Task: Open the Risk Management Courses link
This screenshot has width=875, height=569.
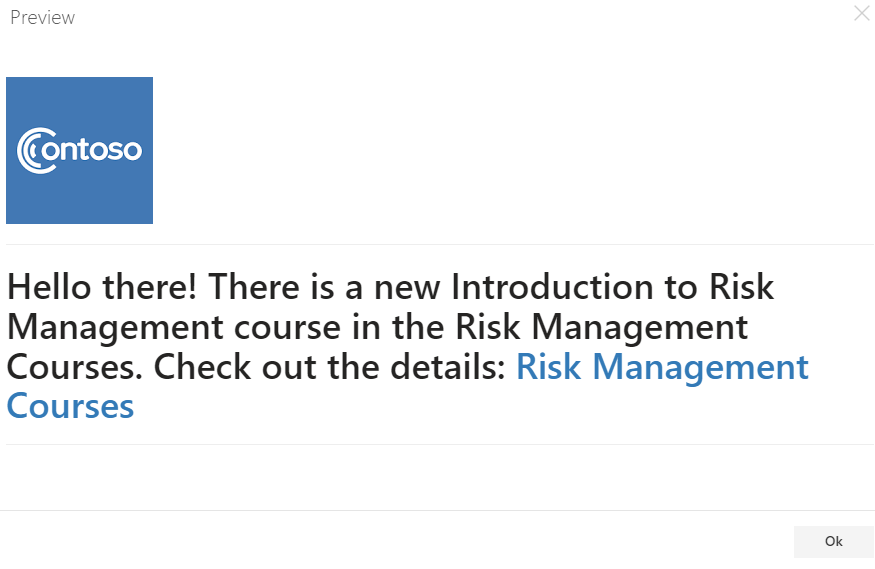Action: point(407,386)
